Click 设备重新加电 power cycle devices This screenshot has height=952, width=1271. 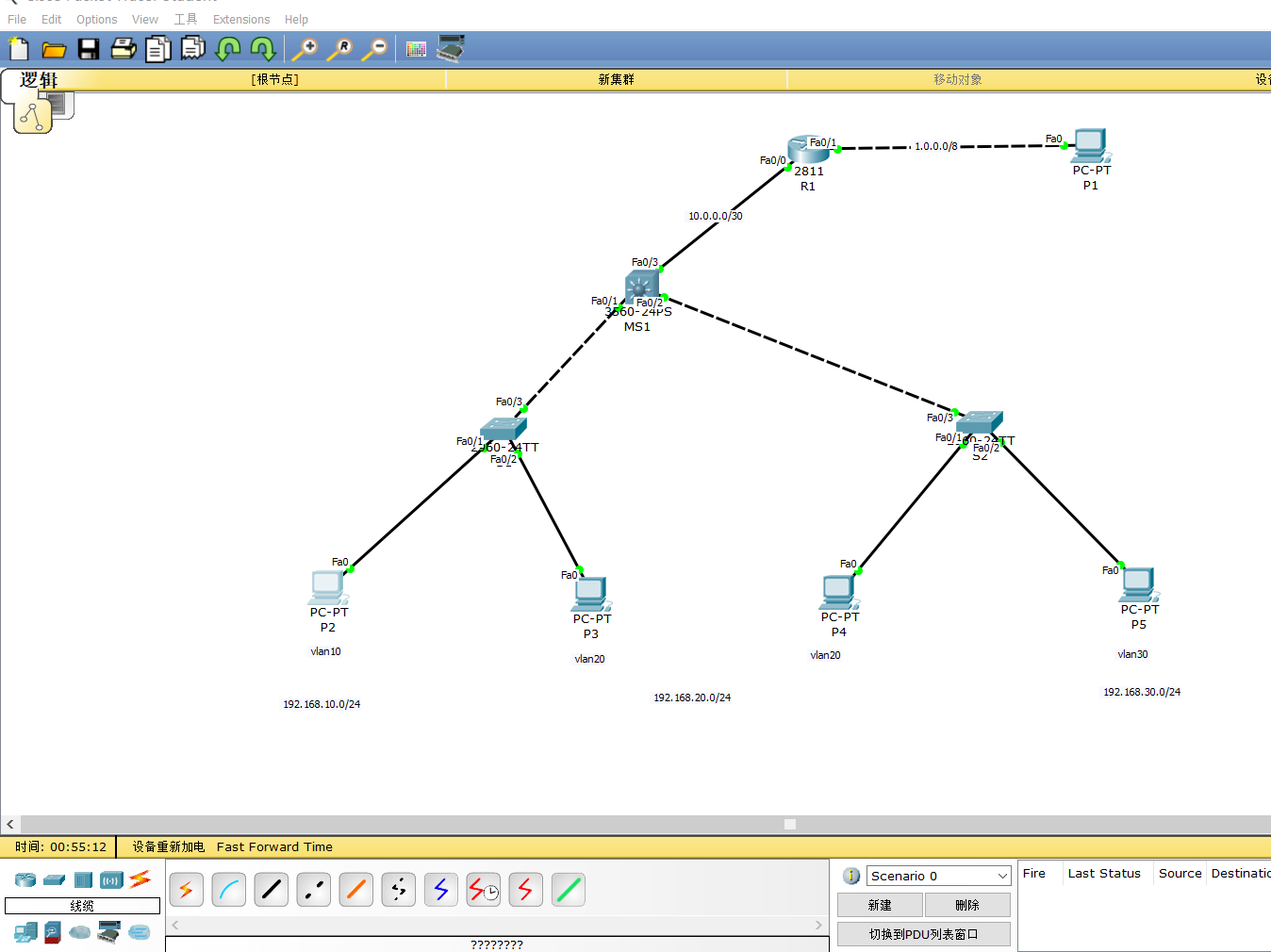point(168,846)
